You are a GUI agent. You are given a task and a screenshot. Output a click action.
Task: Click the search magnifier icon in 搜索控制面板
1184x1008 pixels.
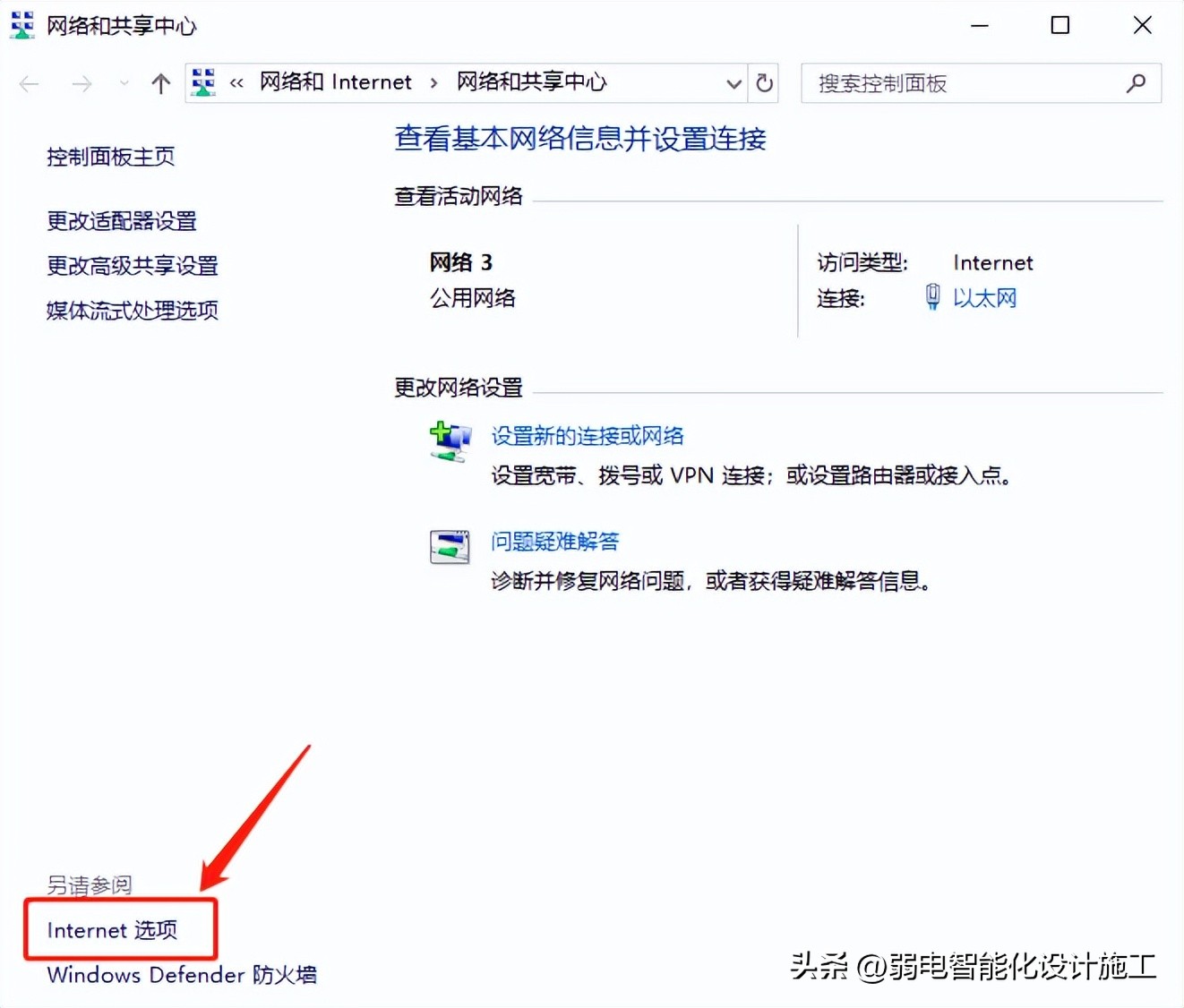pyautogui.click(x=1135, y=82)
